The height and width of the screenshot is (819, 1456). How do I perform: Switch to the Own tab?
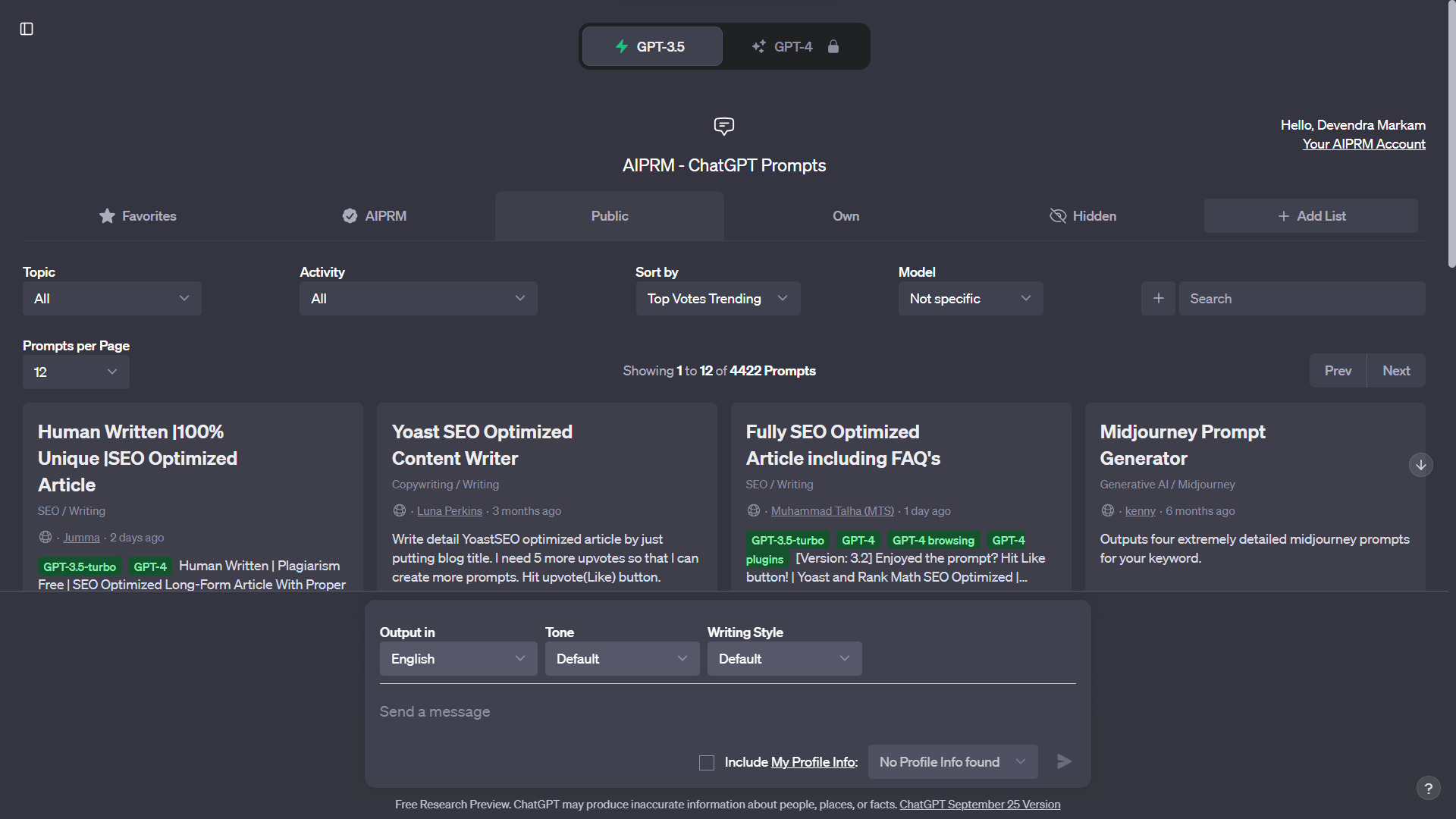click(846, 216)
